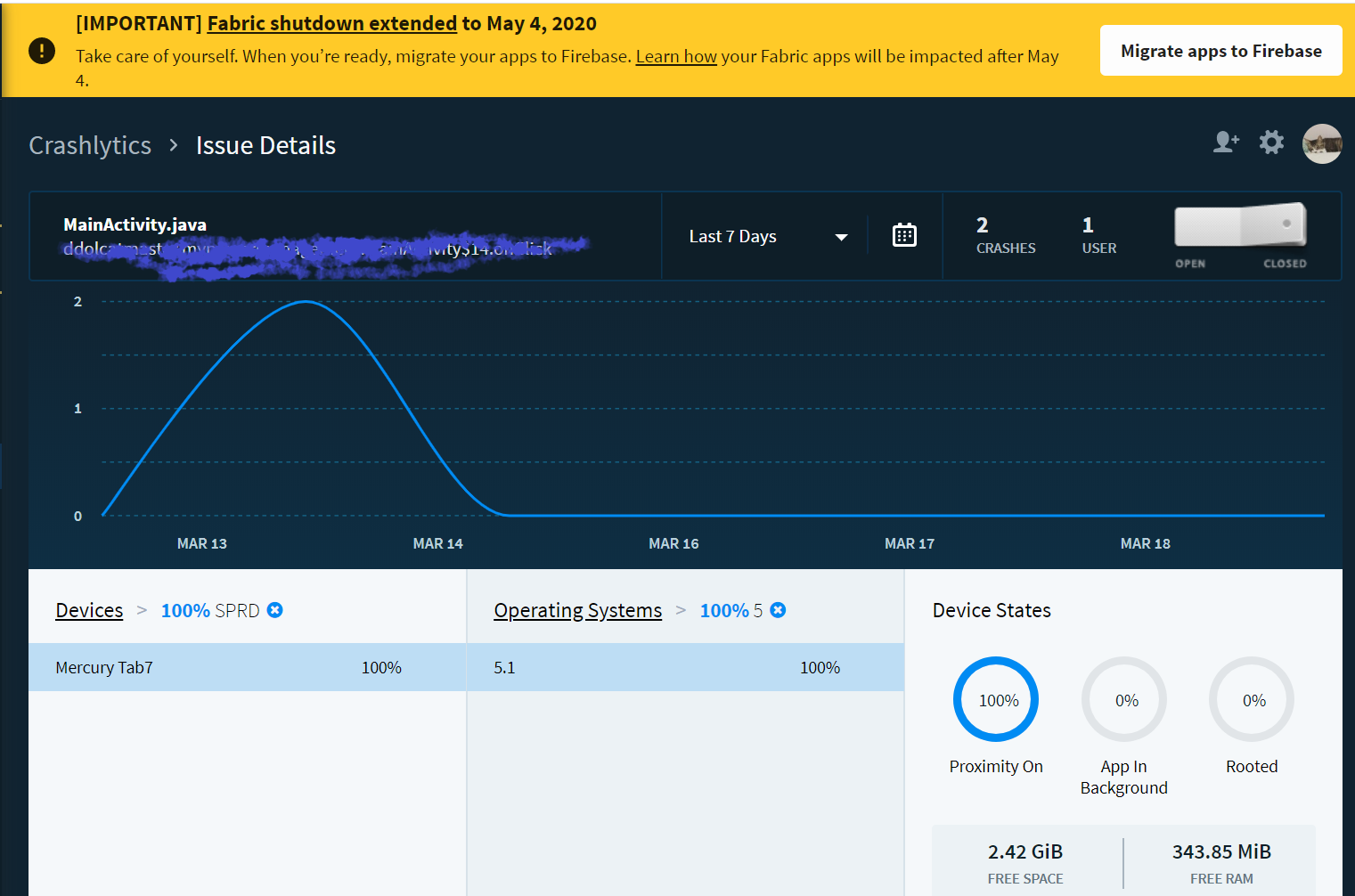
Task: Open the Operating Systems breakdown link
Action: coord(577,610)
